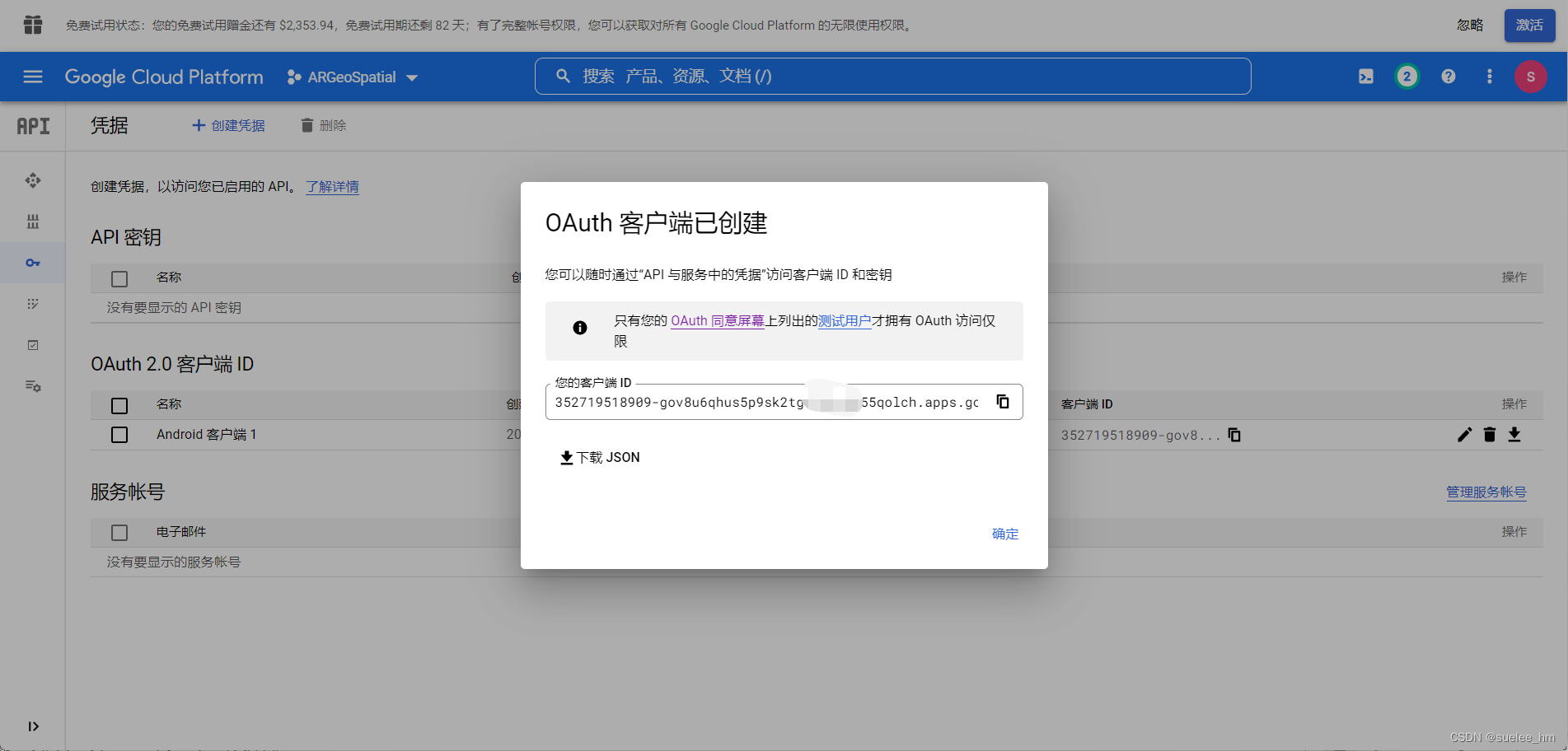Open the account avatar S
Screen dimensions: 1568x751
pyautogui.click(x=1531, y=77)
